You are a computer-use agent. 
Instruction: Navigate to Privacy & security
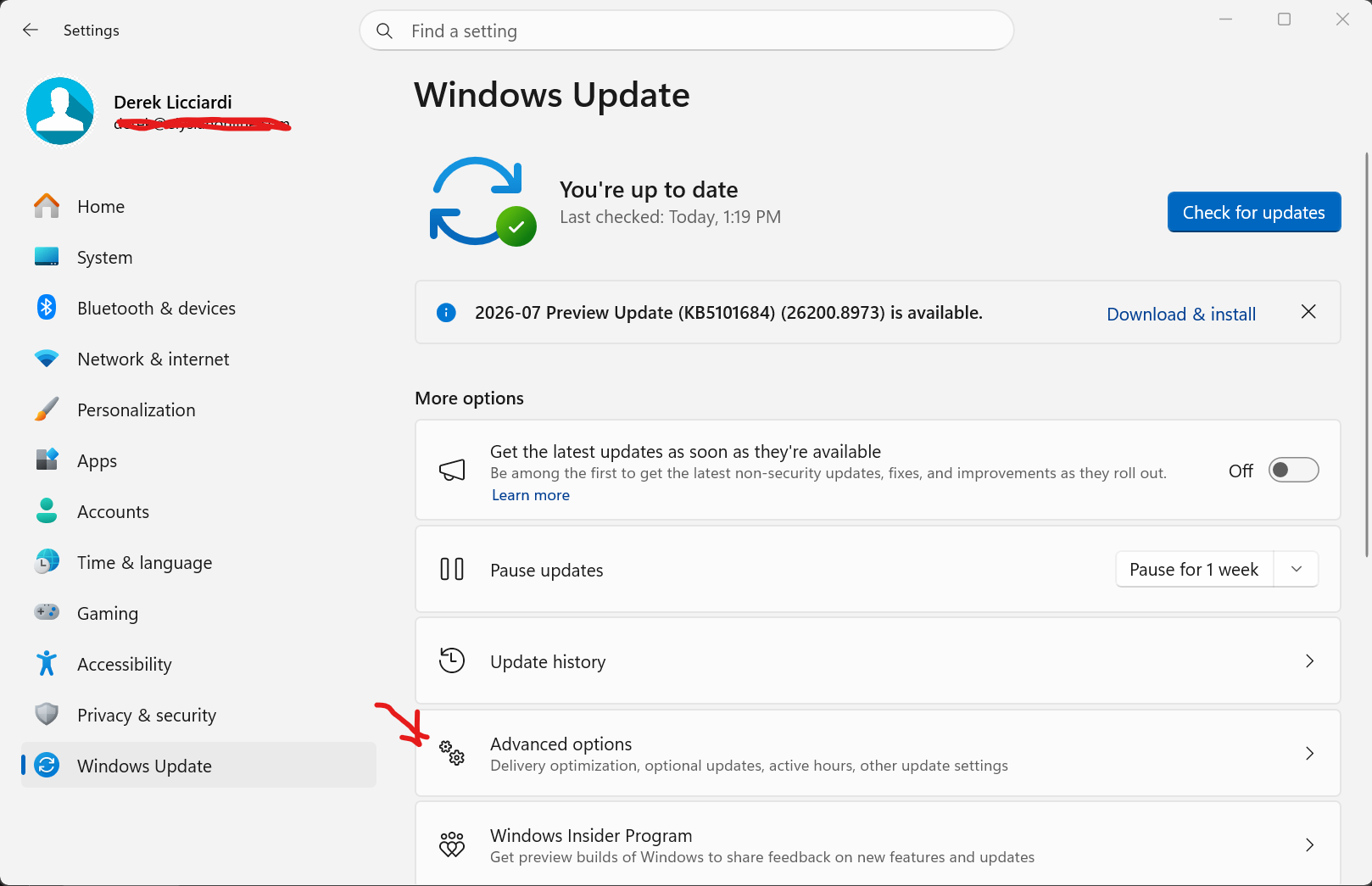click(198, 715)
